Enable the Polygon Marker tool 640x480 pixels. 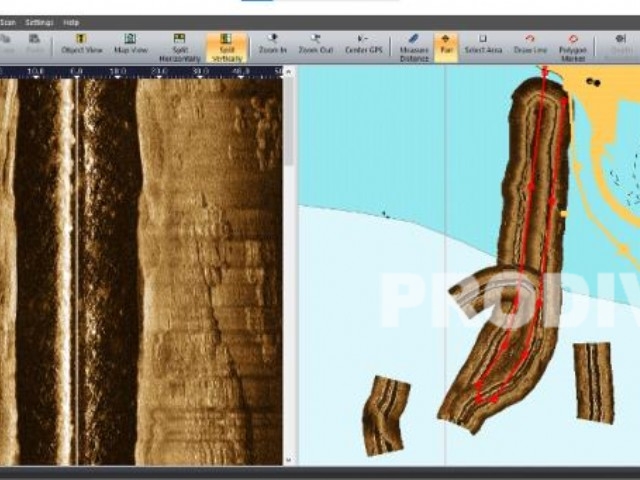pos(573,47)
